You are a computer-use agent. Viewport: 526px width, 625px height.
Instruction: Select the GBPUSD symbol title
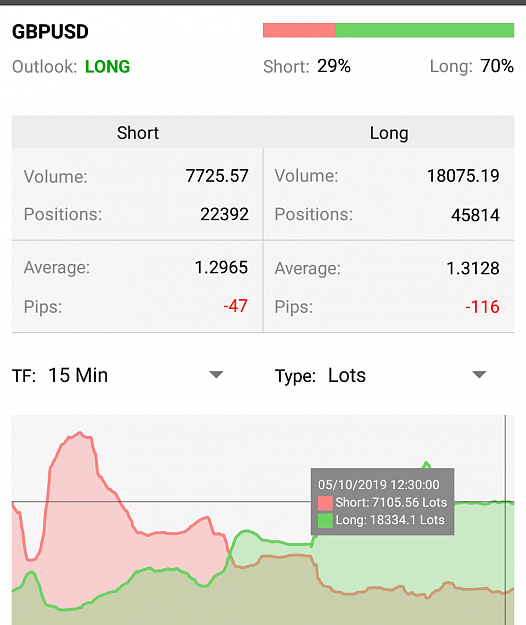pyautogui.click(x=50, y=31)
